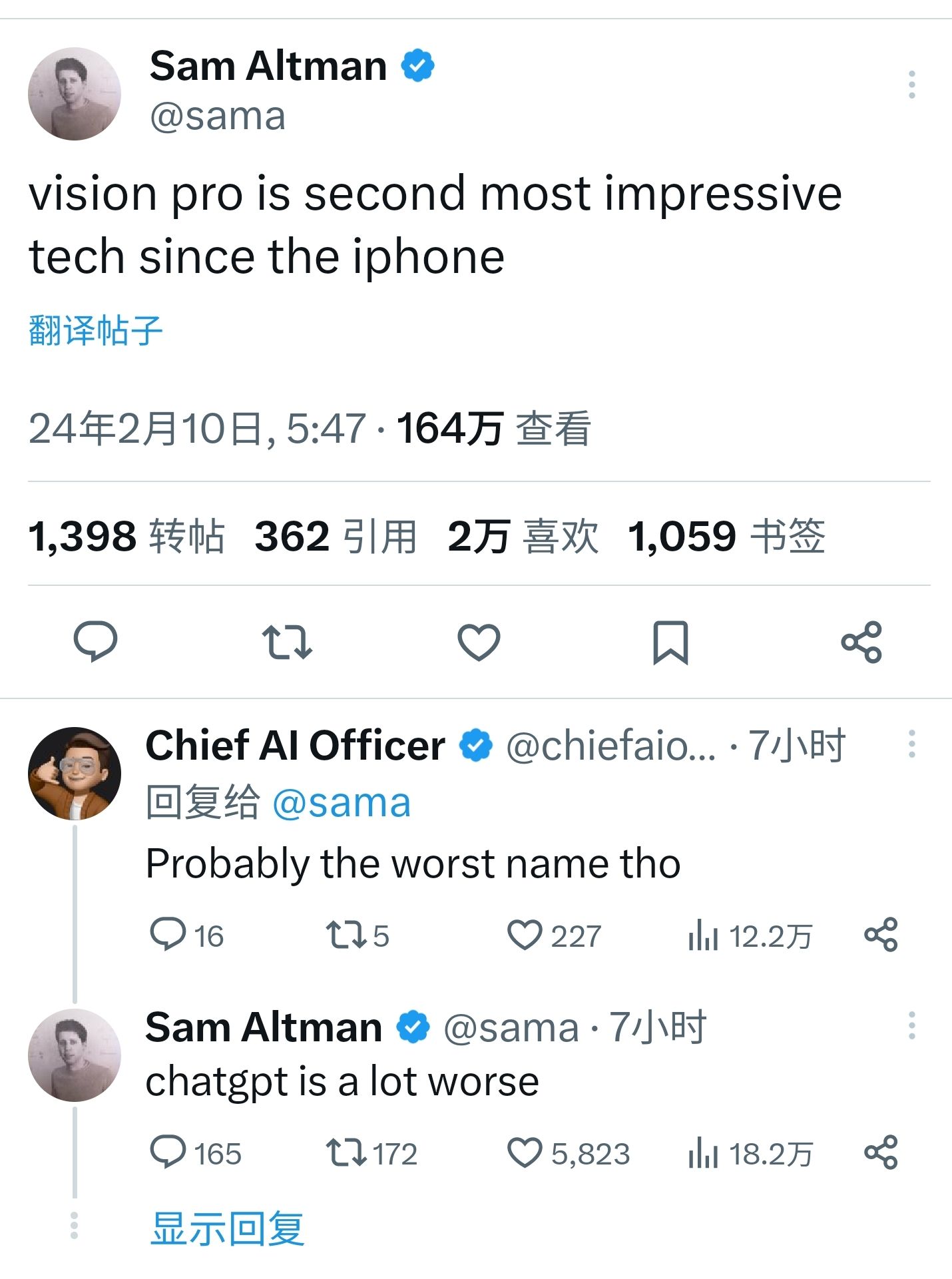The height and width of the screenshot is (1279, 952).
Task: Open more options on Chief AI Officer reply
Action: [x=911, y=744]
